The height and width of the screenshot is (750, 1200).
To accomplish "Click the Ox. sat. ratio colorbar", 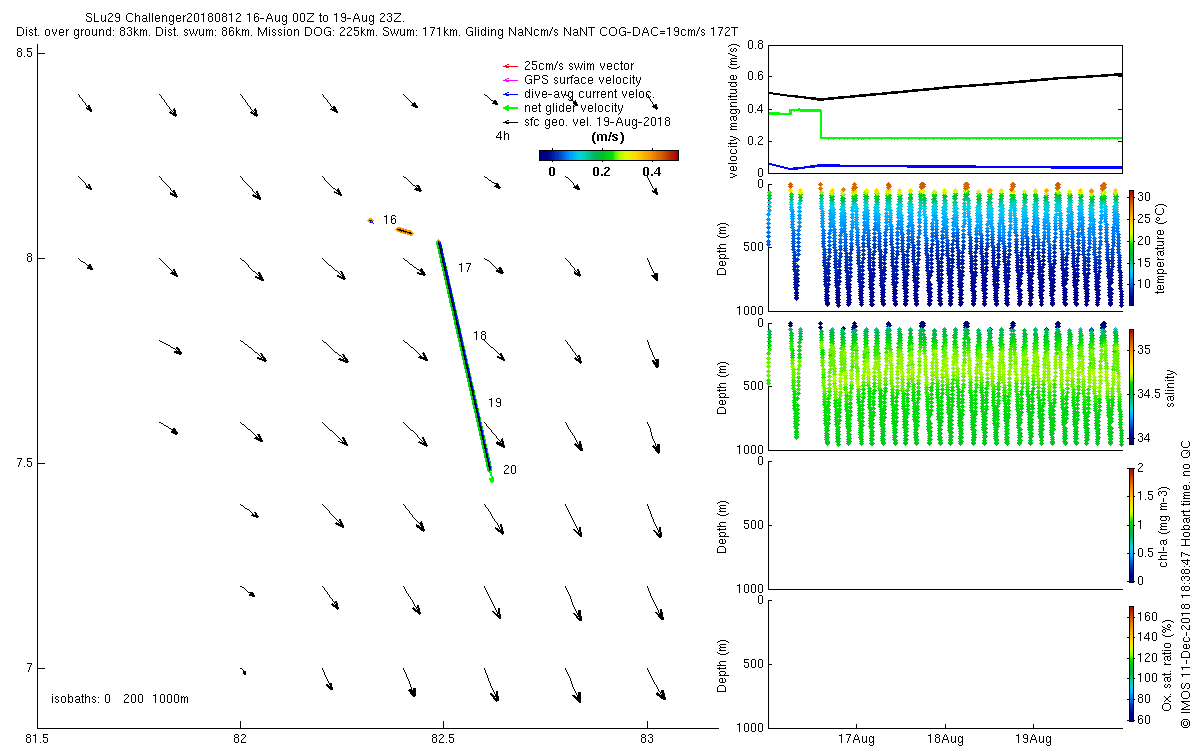I will pyautogui.click(x=1131, y=663).
